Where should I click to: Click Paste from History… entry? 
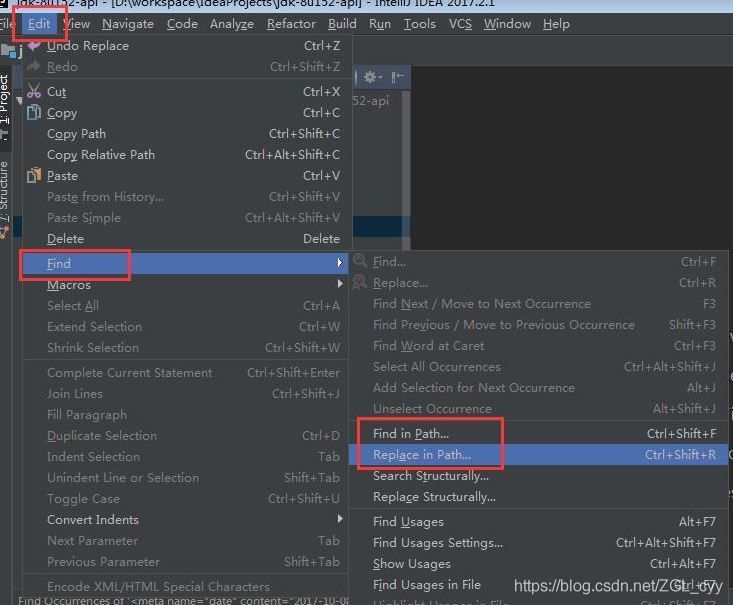[186, 197]
